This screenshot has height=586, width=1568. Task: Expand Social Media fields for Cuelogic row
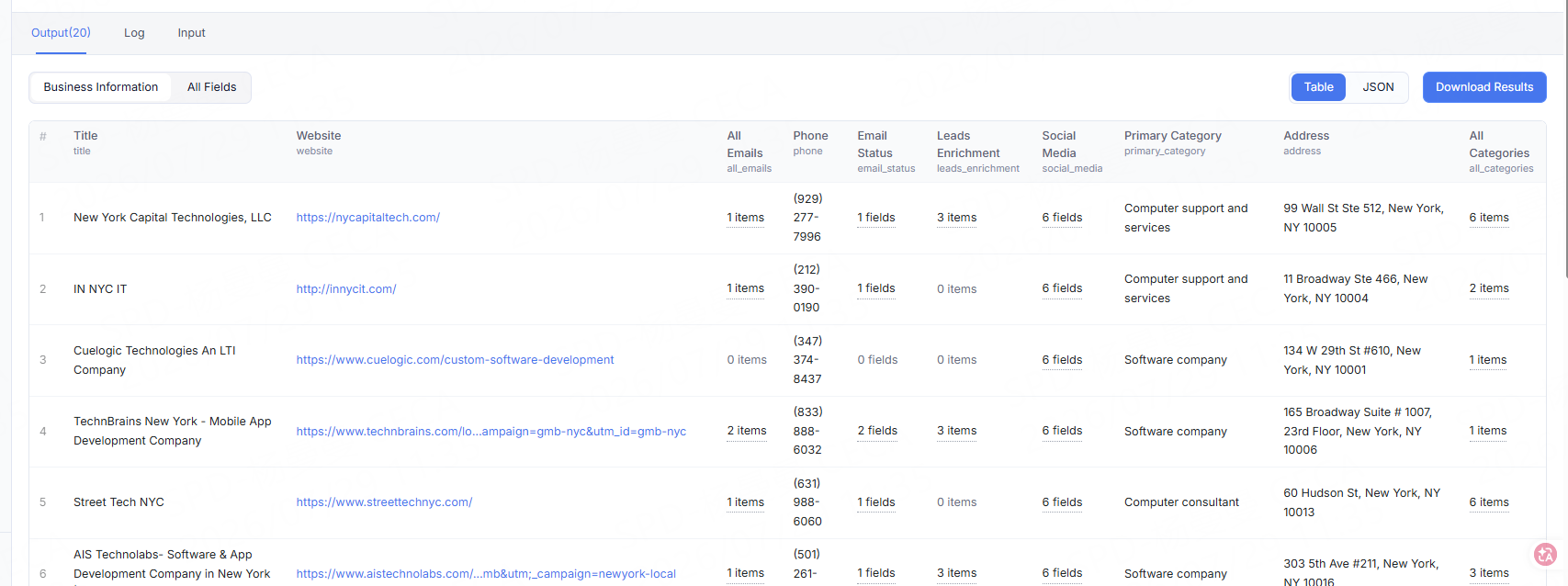[1062, 360]
